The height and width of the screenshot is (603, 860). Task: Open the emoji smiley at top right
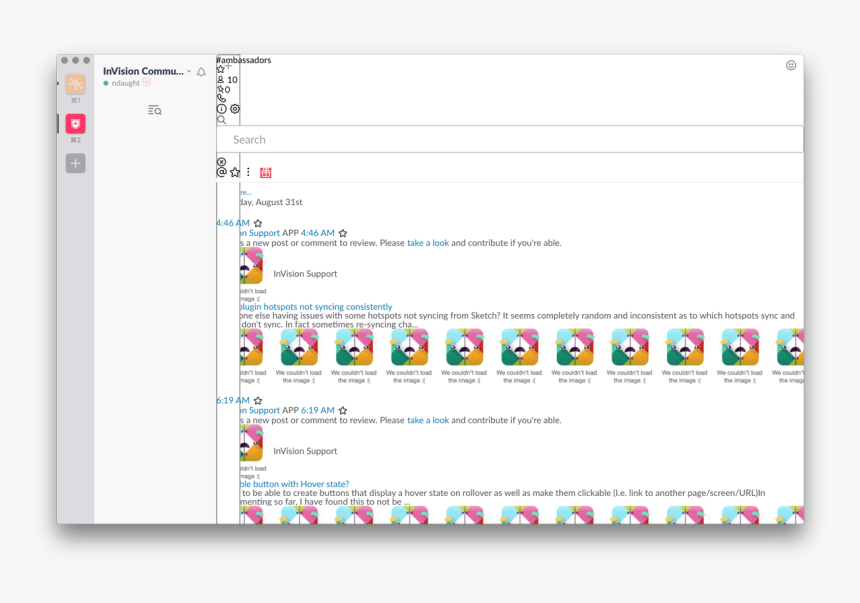[x=791, y=65]
